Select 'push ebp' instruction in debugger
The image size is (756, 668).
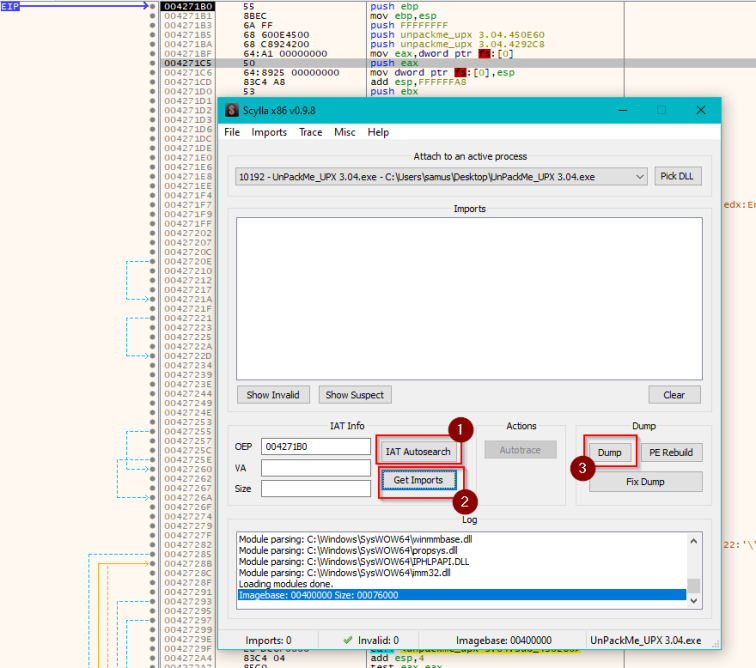coord(394,6)
